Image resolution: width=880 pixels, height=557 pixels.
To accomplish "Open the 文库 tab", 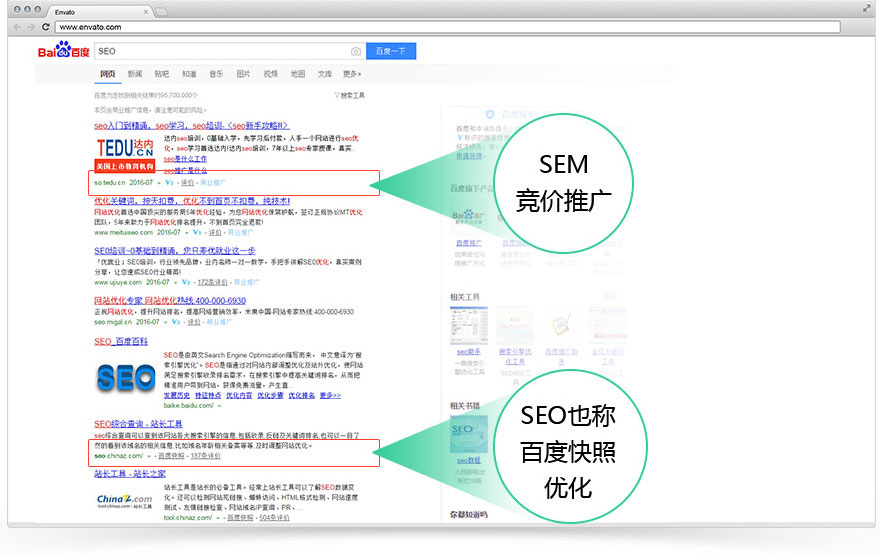I will click(x=325, y=74).
